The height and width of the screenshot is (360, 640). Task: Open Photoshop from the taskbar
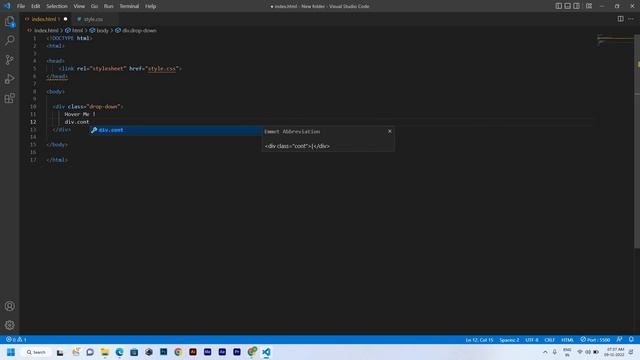click(164, 352)
